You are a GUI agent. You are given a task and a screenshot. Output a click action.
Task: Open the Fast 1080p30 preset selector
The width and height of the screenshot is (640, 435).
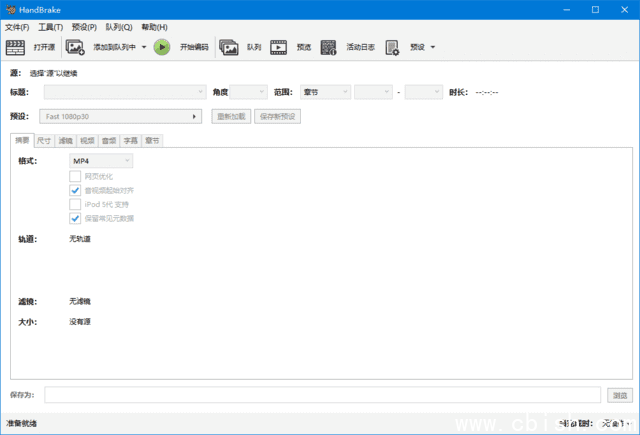[122, 116]
